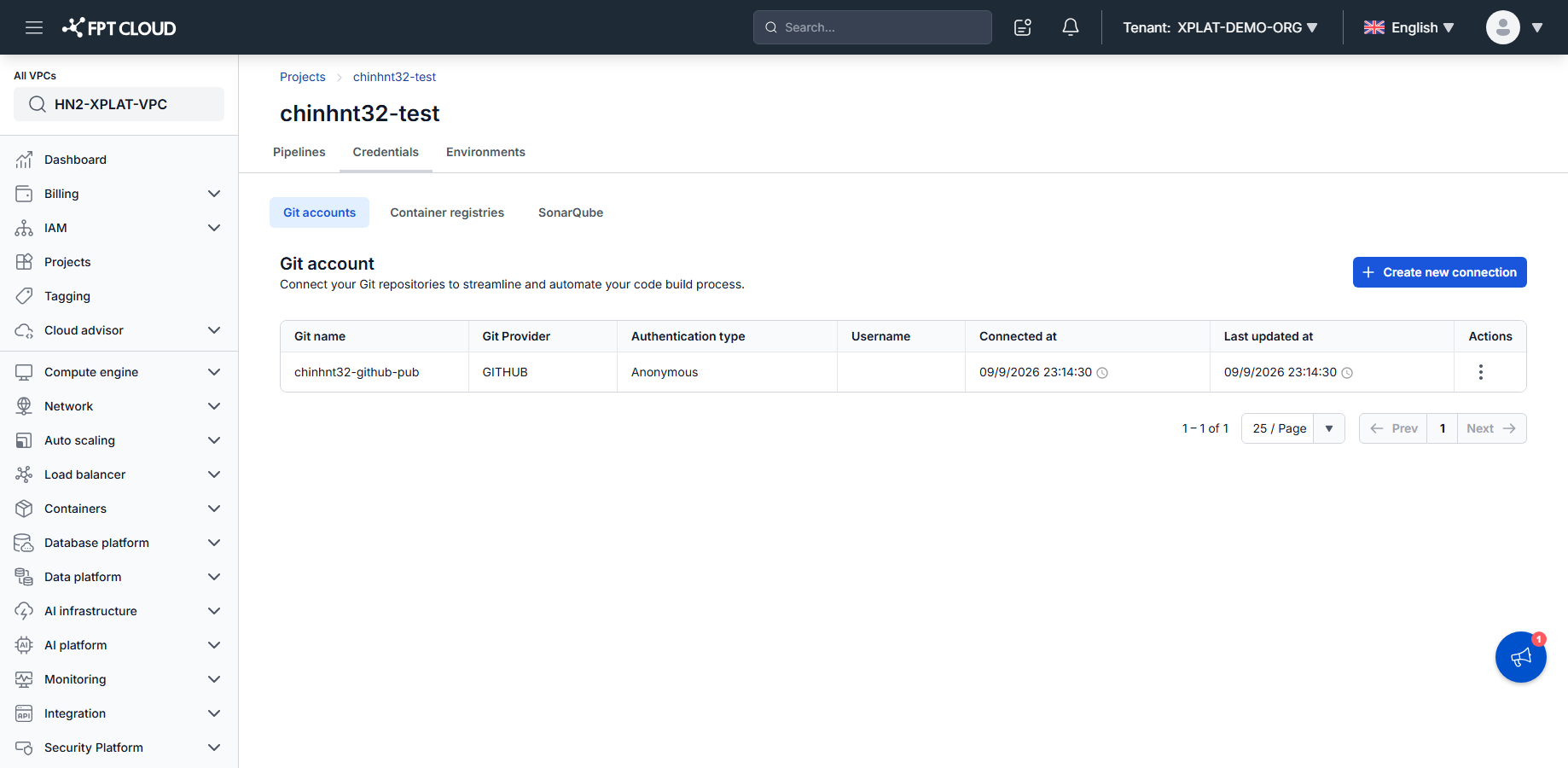The image size is (1568, 768).
Task: Click the task list icon beside search
Action: click(1023, 27)
